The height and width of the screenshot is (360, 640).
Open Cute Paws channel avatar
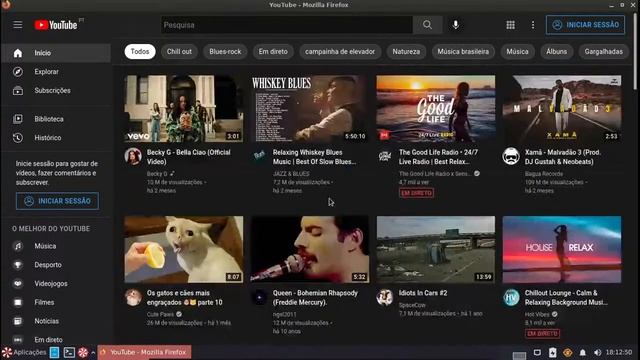point(133,298)
